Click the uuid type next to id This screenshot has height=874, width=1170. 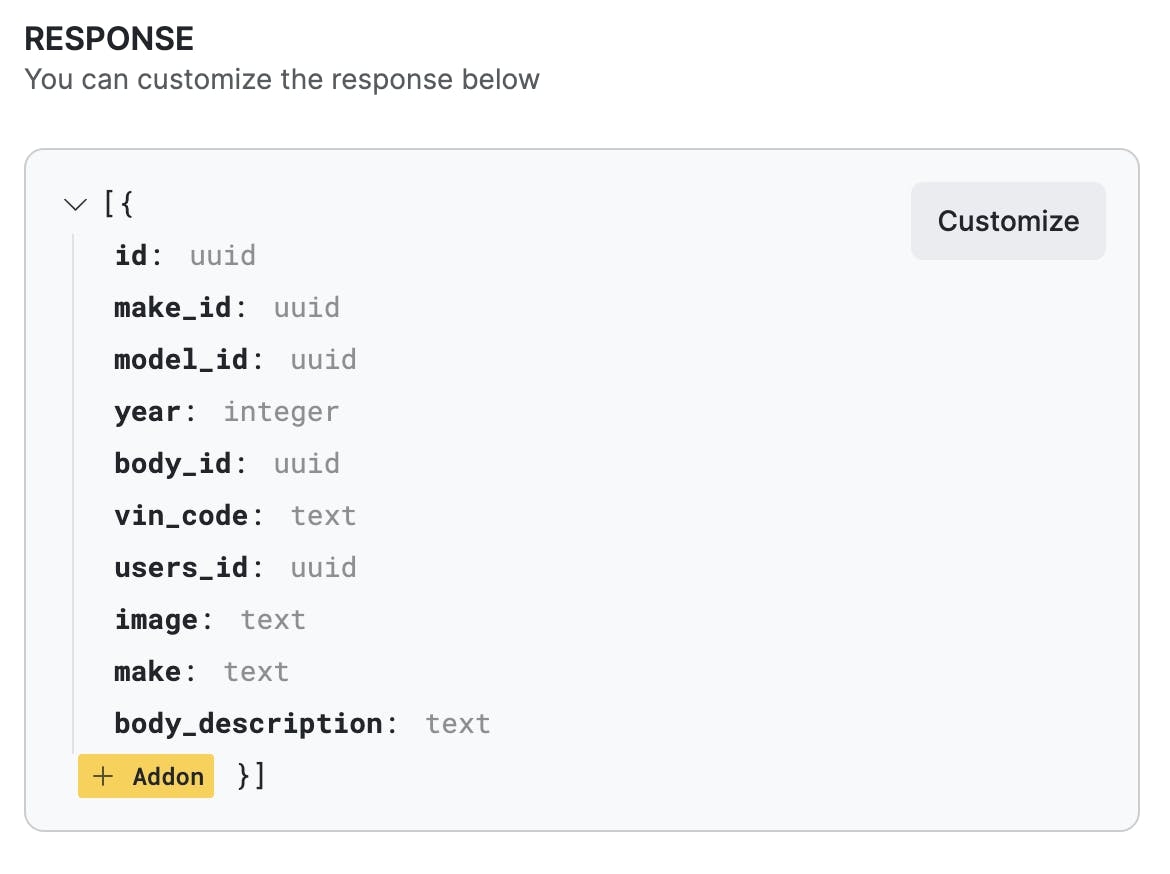pos(222,256)
